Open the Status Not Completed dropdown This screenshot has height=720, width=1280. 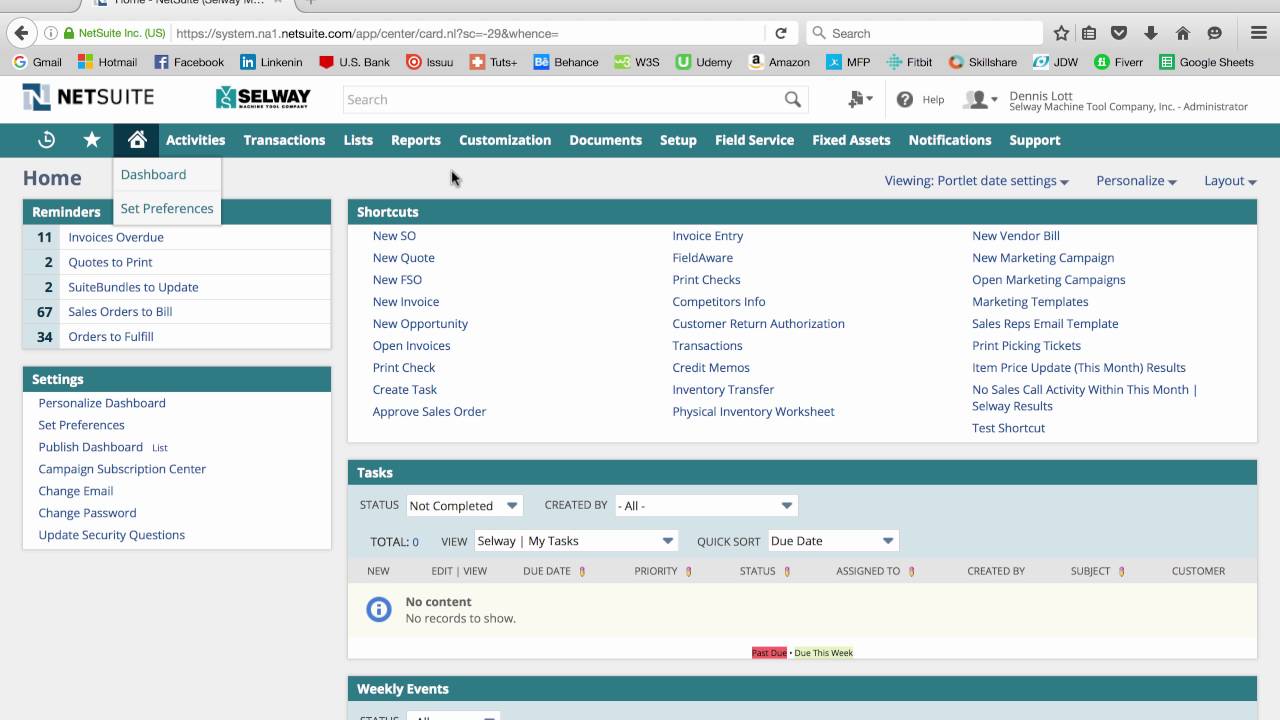465,505
